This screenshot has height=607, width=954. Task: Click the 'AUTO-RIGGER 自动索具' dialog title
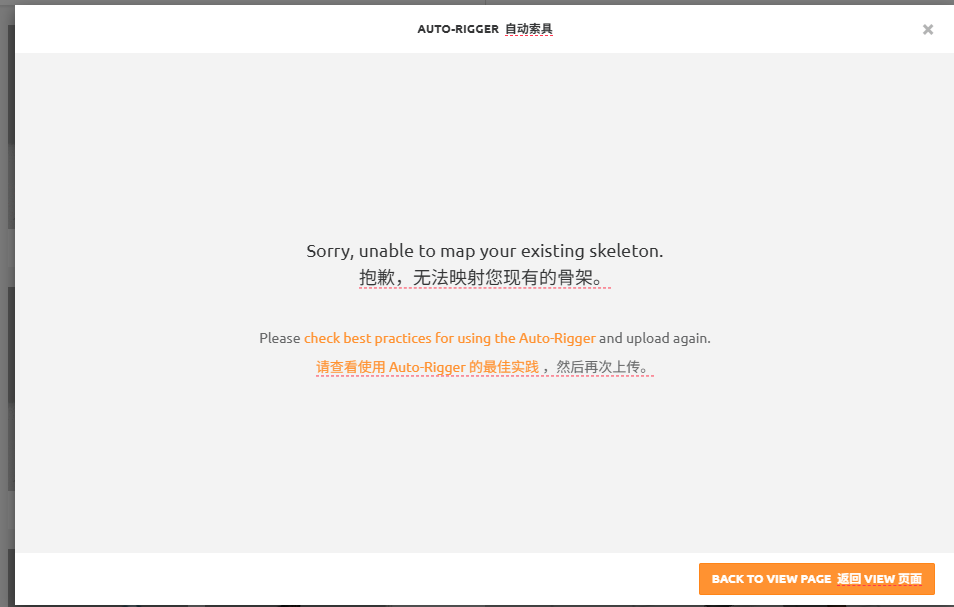point(485,29)
